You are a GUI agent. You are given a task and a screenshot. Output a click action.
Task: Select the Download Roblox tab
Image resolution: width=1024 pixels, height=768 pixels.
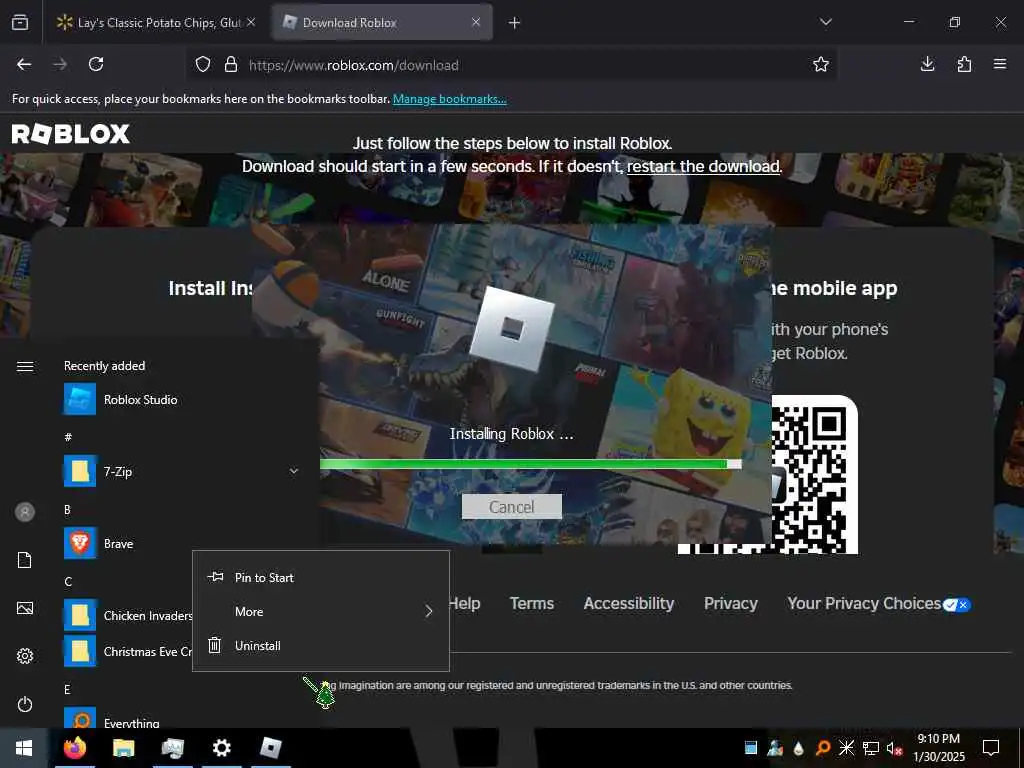[x=382, y=22]
